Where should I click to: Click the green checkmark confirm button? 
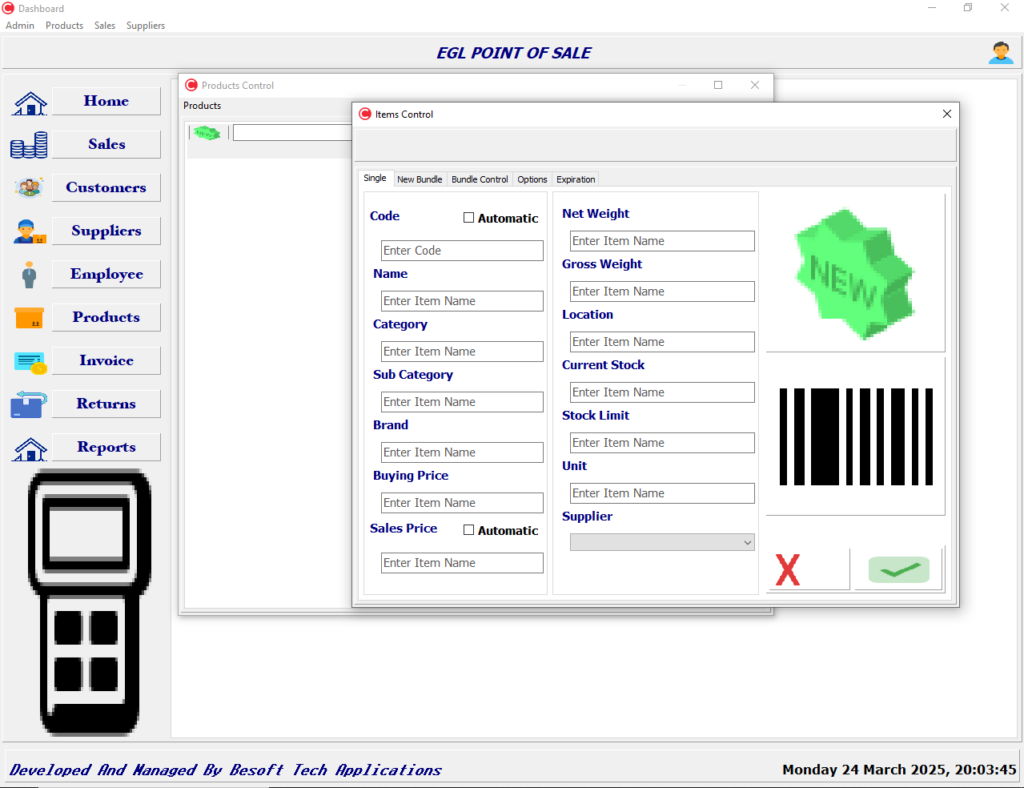coord(898,570)
